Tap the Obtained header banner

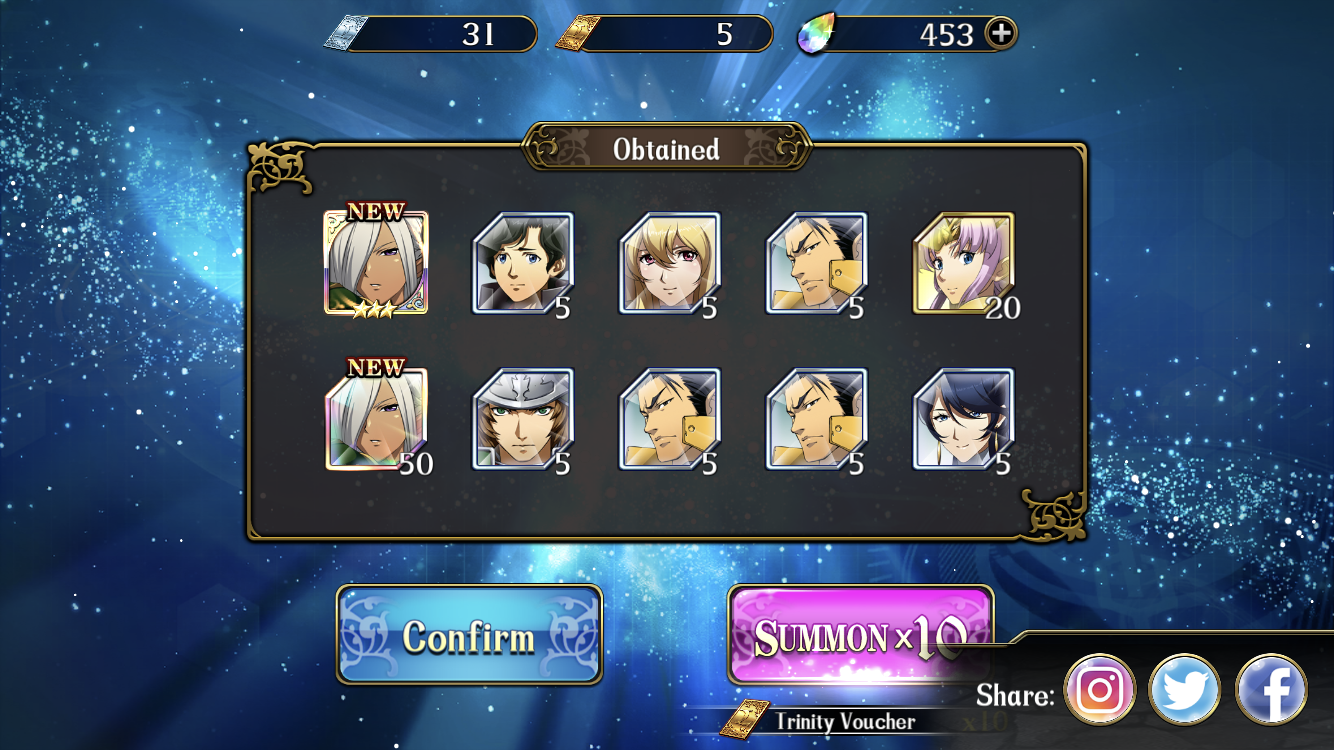click(x=667, y=149)
